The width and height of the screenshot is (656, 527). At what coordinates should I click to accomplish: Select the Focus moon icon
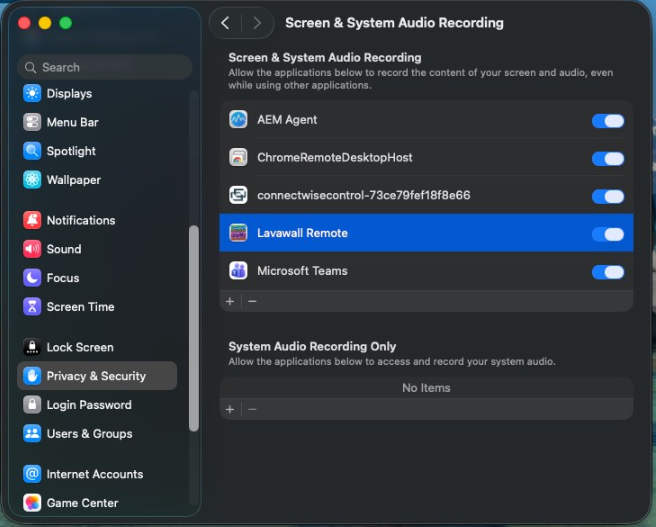(x=32, y=278)
